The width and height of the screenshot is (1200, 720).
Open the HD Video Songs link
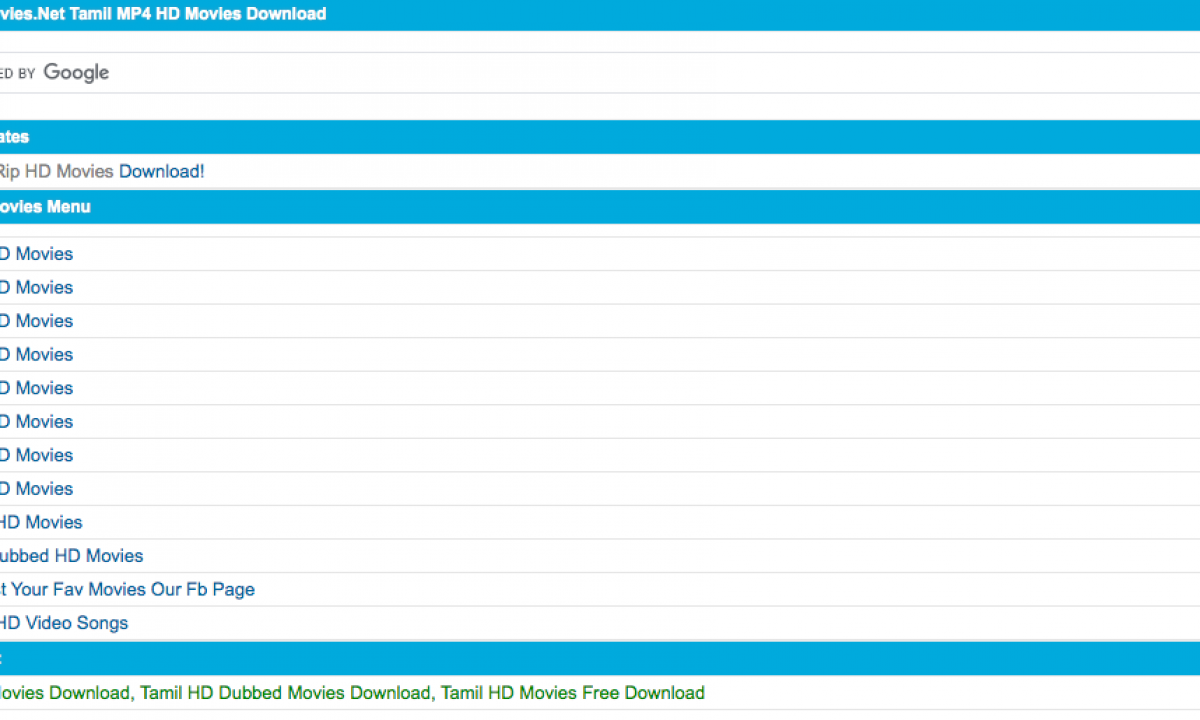tap(64, 623)
